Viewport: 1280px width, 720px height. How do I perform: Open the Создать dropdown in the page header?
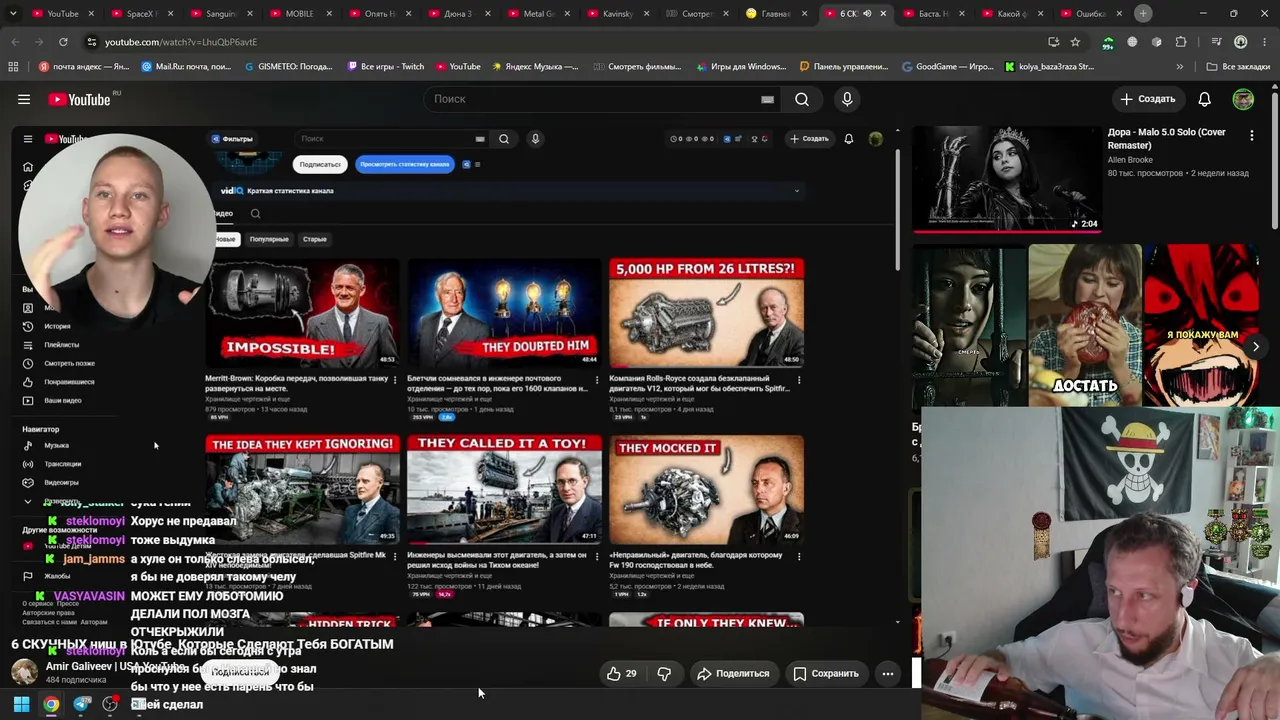[x=1147, y=99]
